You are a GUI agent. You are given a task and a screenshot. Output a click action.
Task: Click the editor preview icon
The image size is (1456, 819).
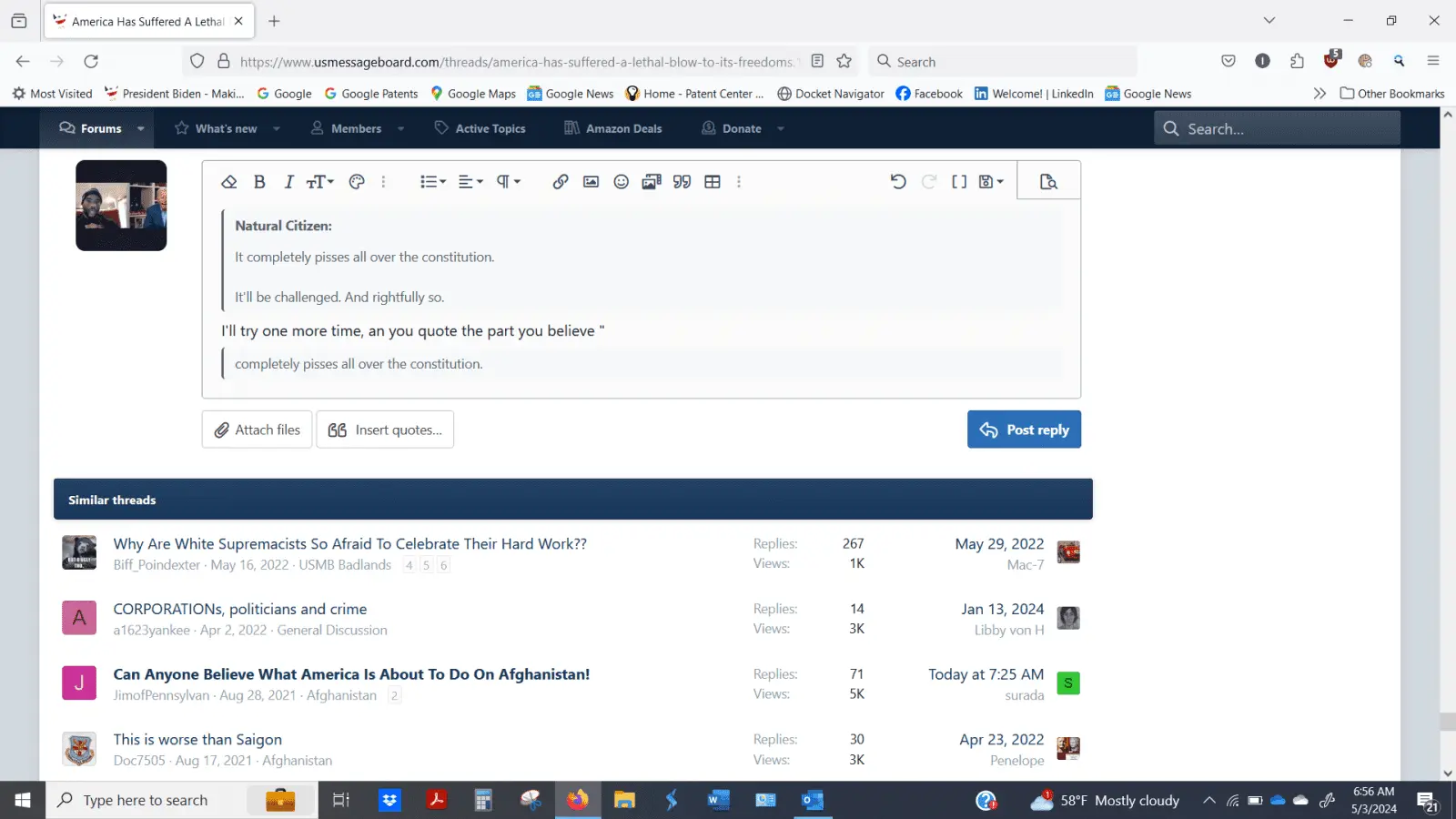[x=1048, y=182]
